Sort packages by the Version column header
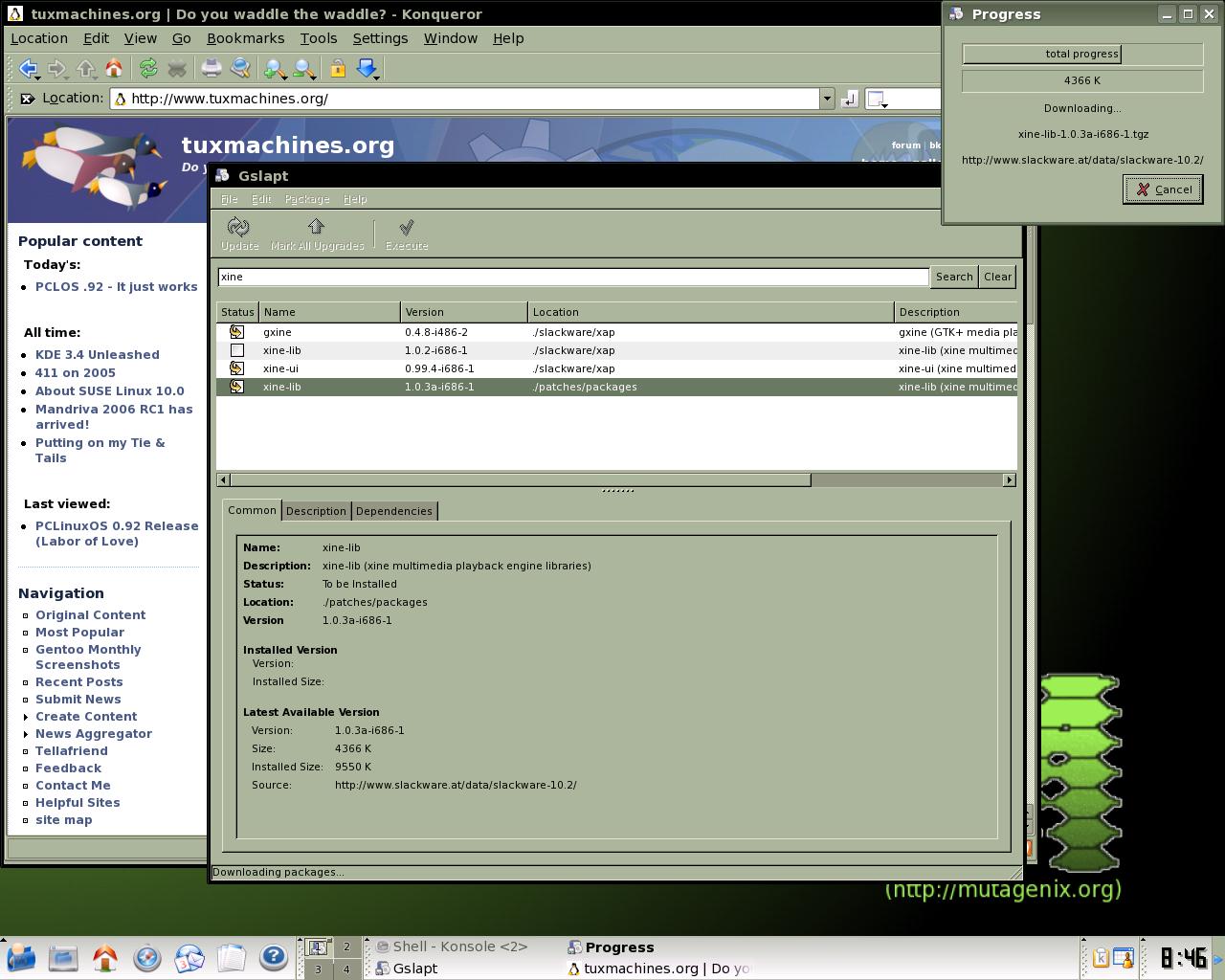The height and width of the screenshot is (980, 1225). pos(464,312)
